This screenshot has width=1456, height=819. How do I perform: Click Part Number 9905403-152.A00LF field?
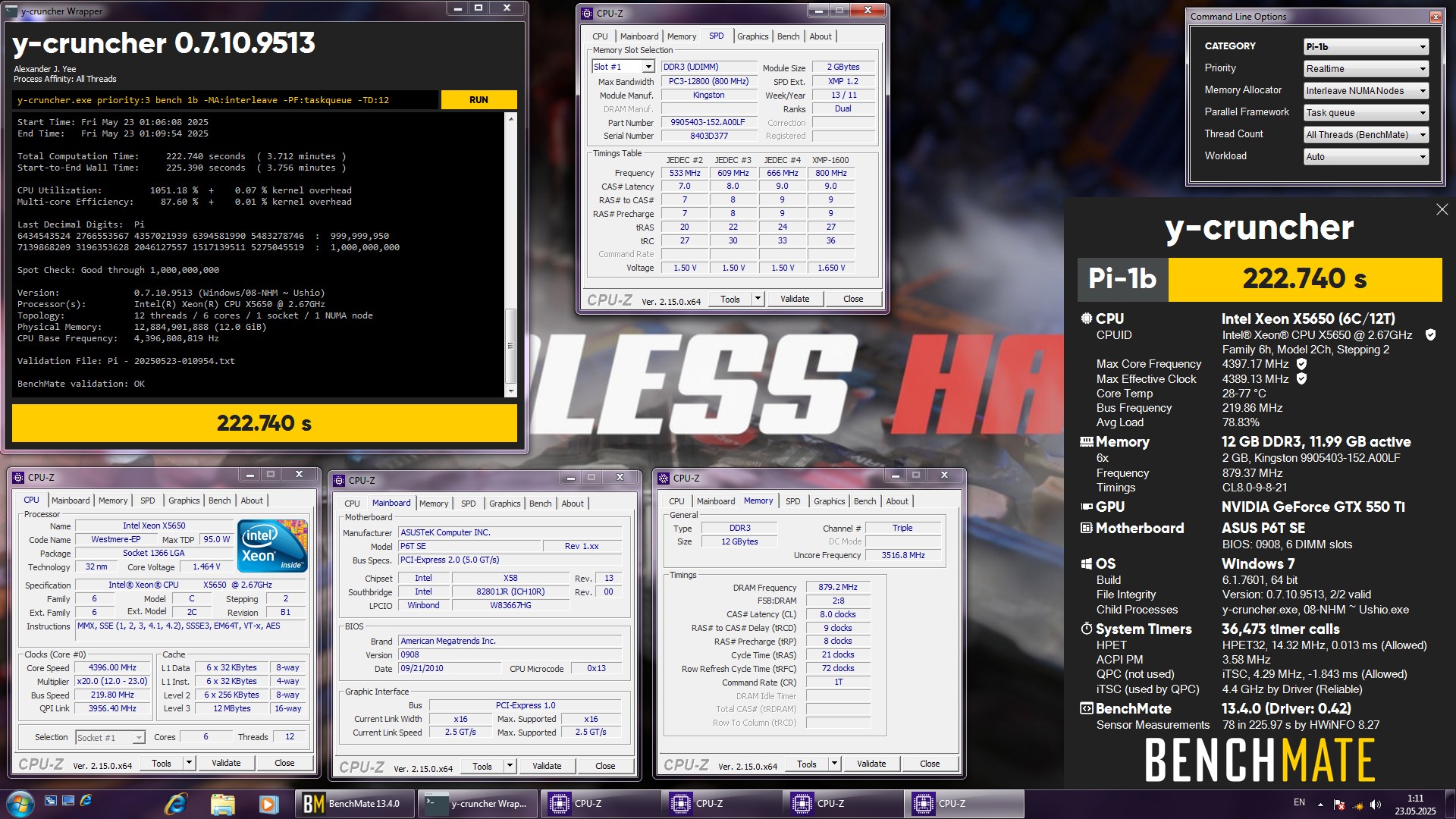(708, 122)
